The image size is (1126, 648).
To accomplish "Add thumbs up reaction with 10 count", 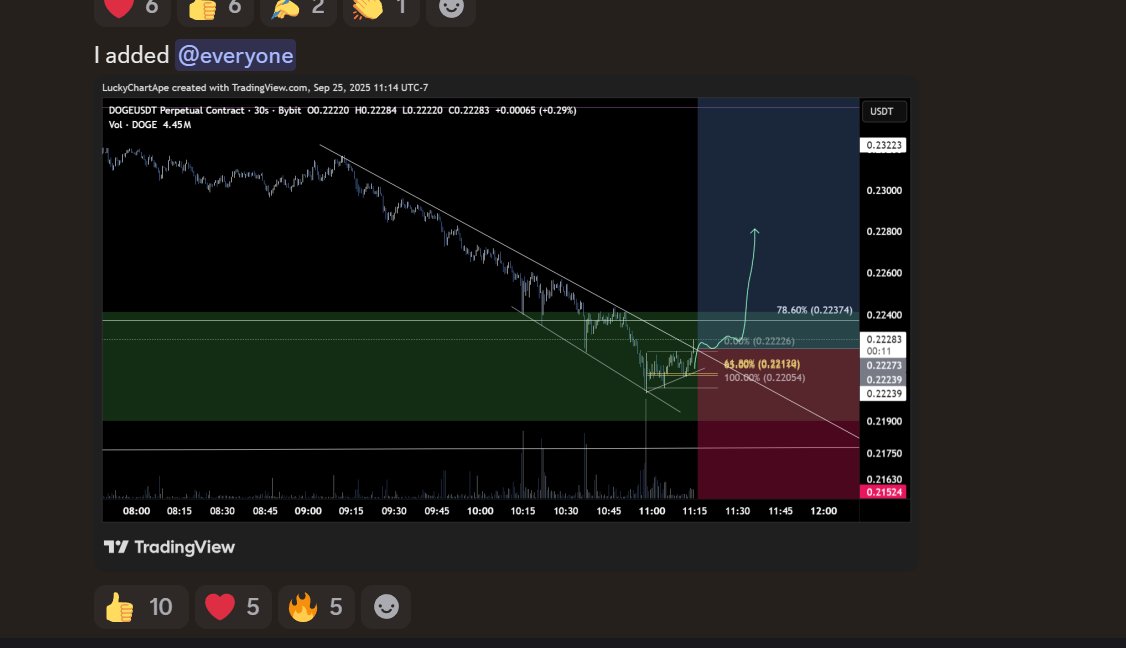I will coord(141,607).
